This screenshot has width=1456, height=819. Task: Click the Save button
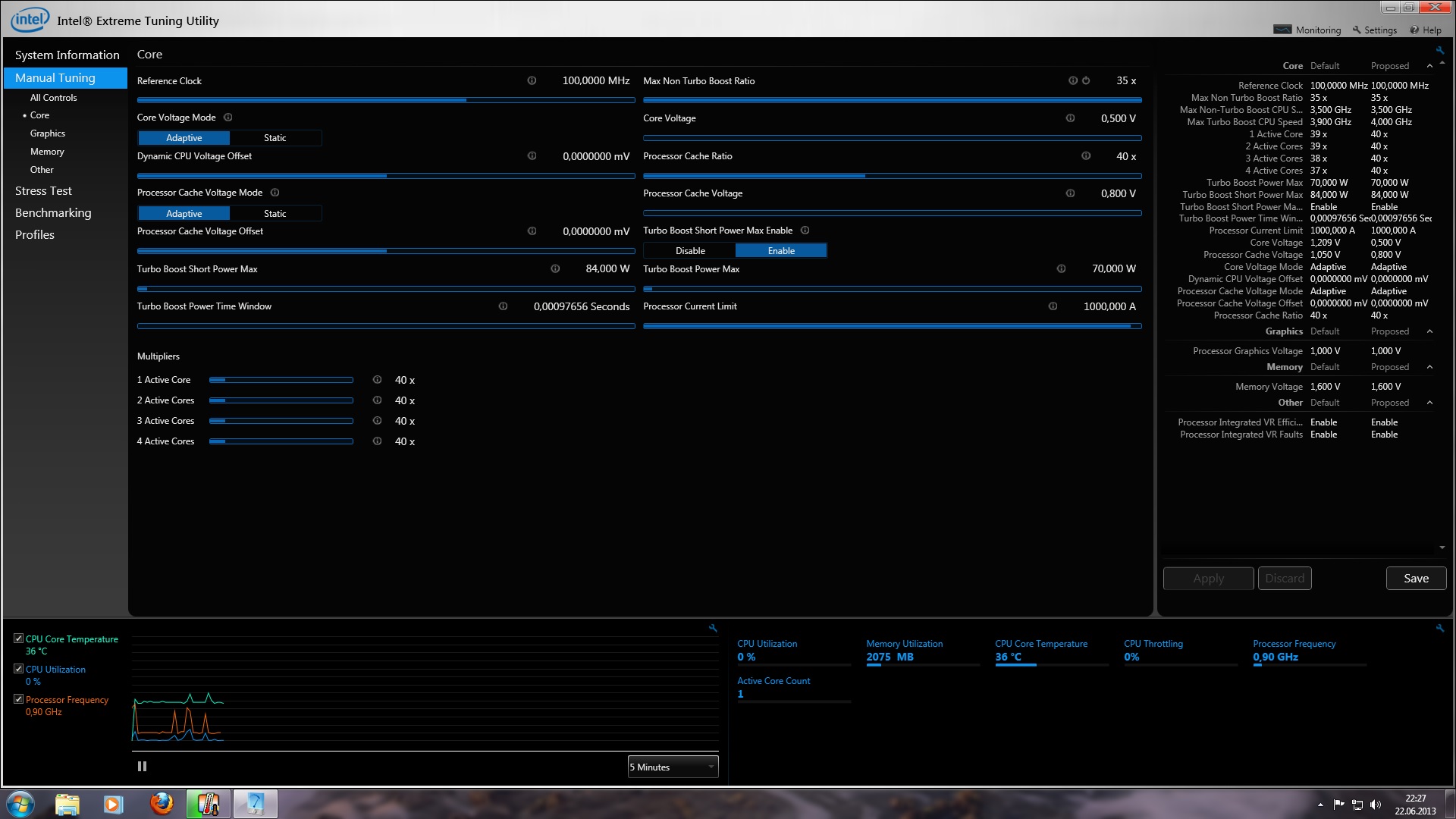(x=1416, y=579)
